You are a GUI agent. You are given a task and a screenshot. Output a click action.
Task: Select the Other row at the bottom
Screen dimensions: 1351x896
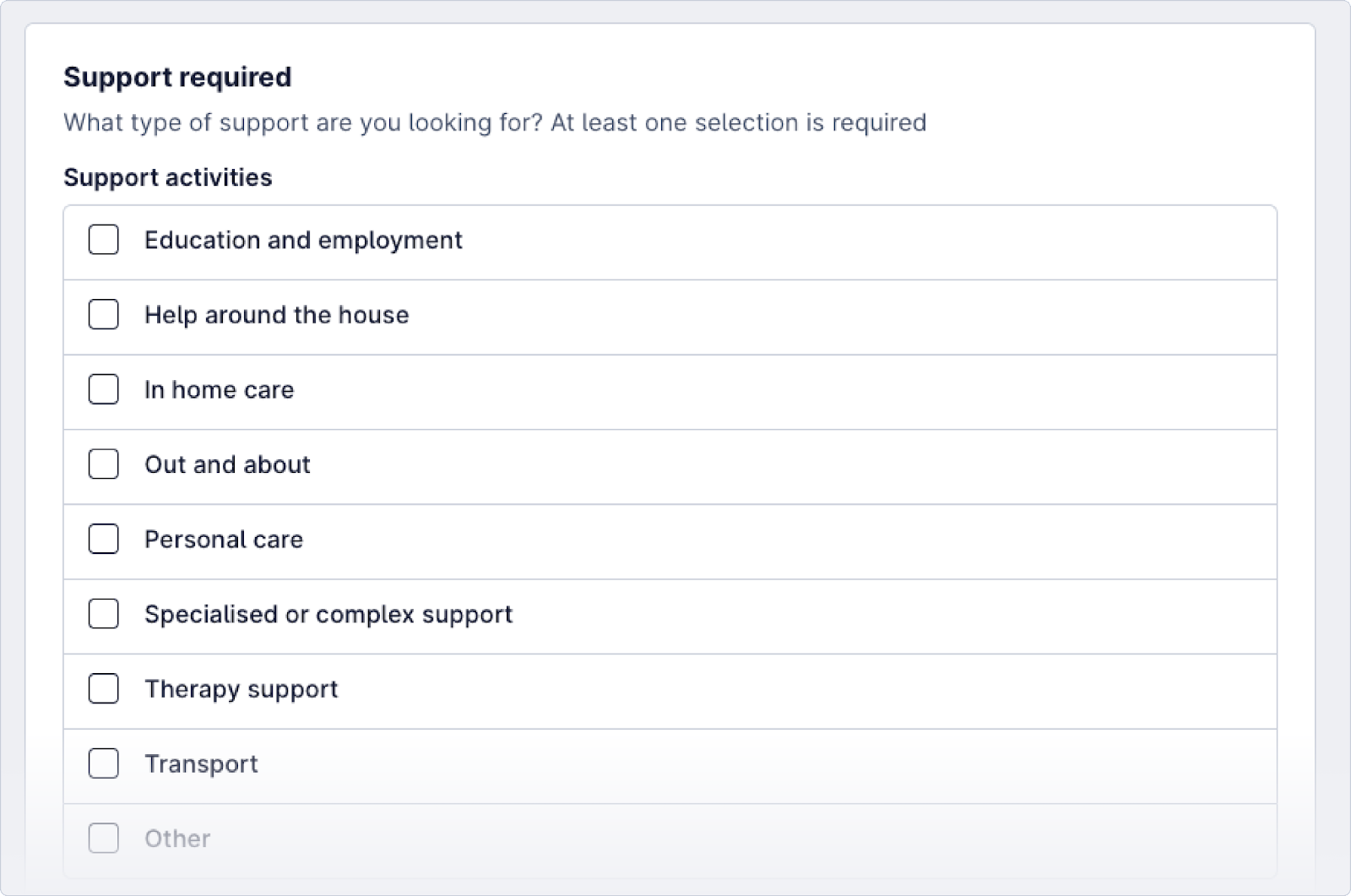pos(591,839)
